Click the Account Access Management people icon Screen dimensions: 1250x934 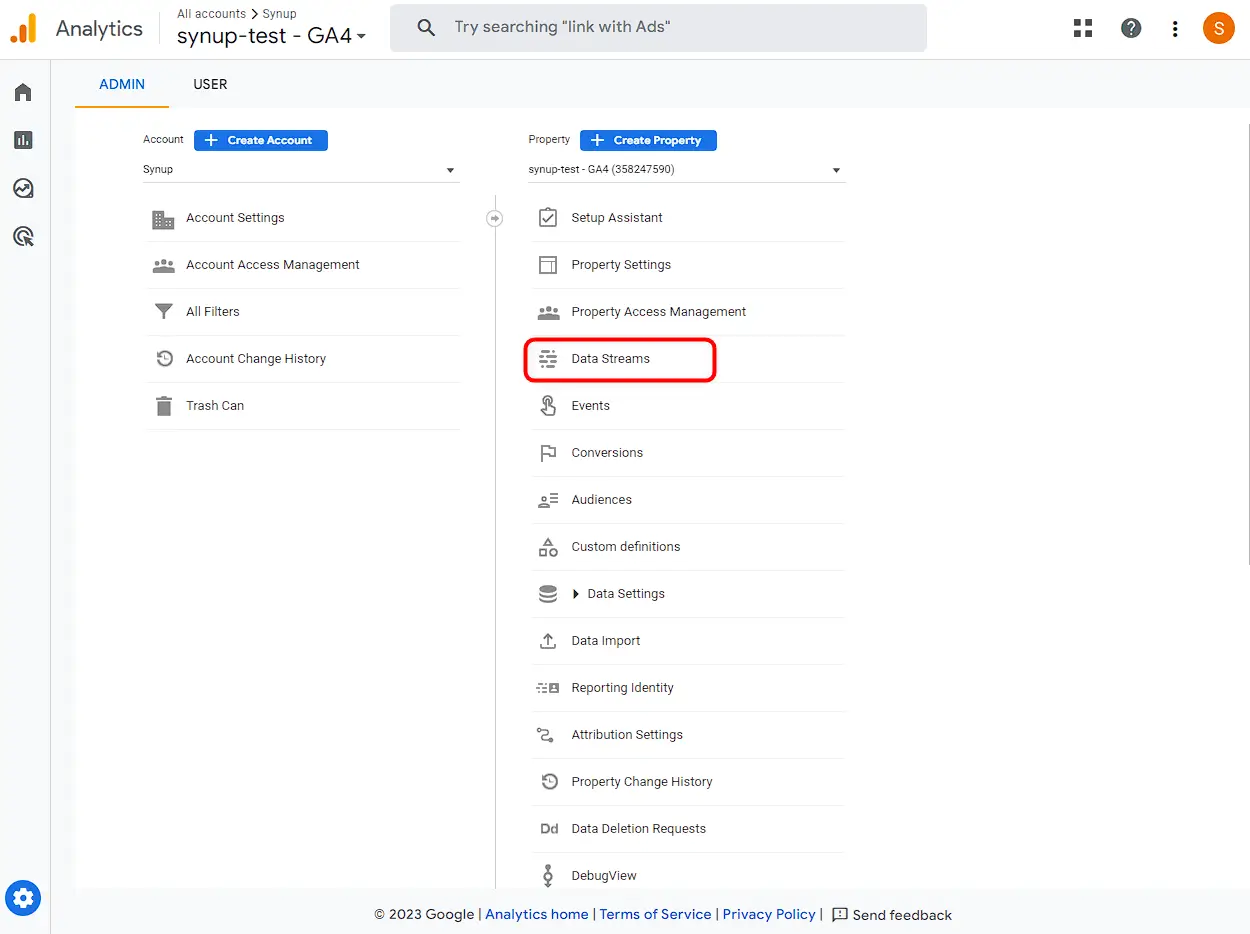(x=163, y=265)
